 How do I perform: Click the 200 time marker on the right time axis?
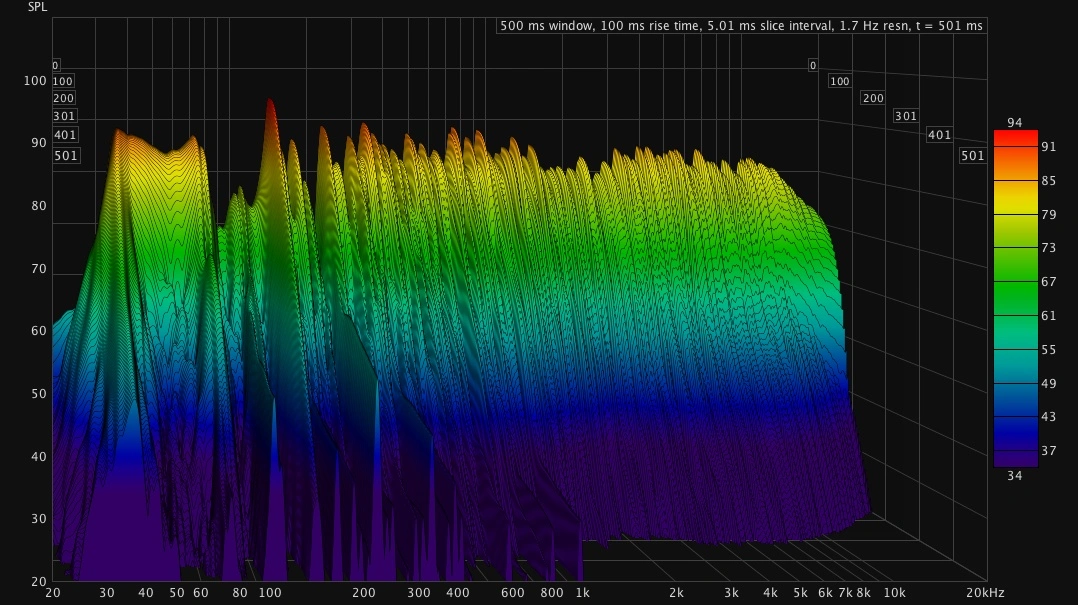click(x=873, y=98)
